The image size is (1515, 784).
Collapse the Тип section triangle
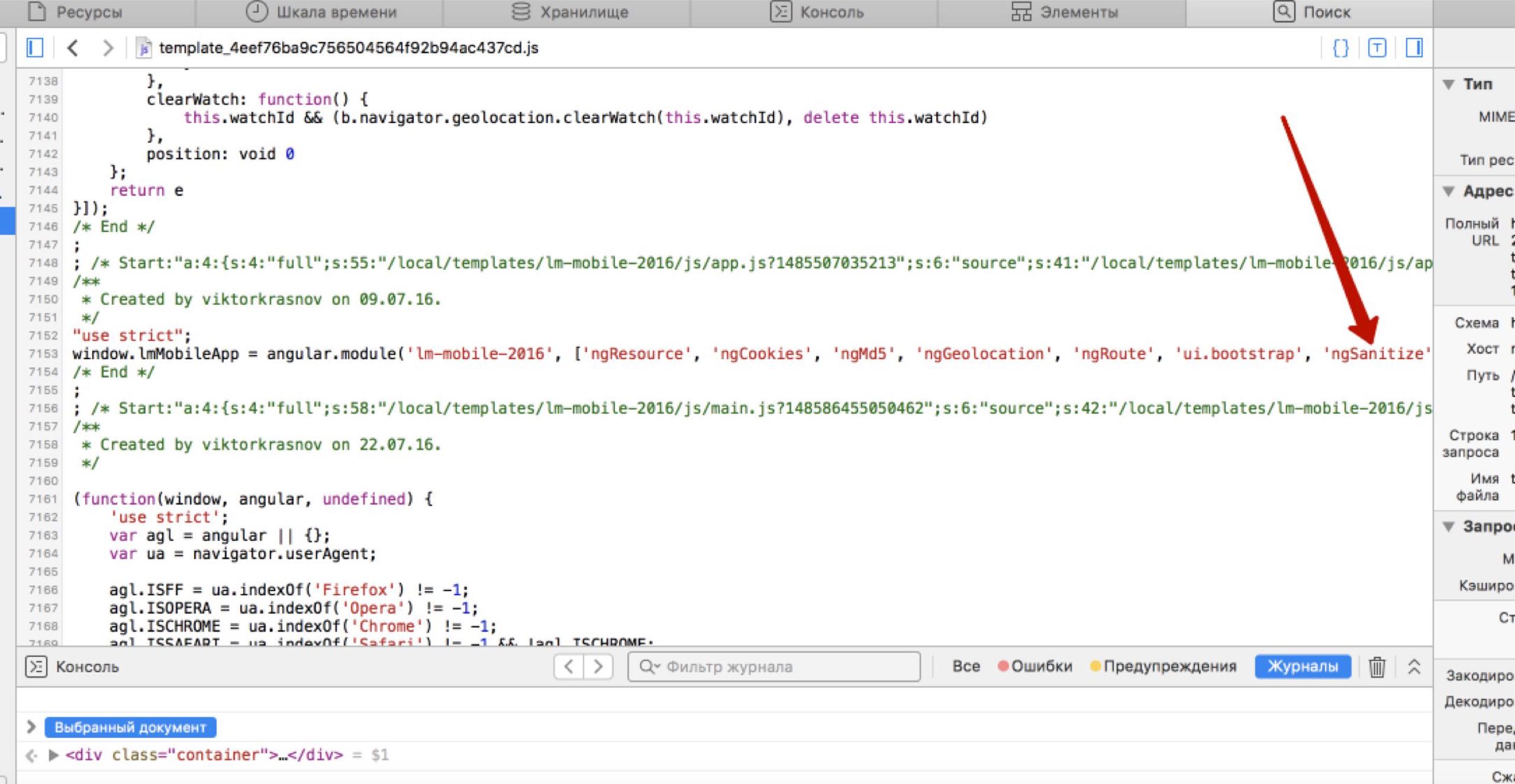click(1448, 84)
